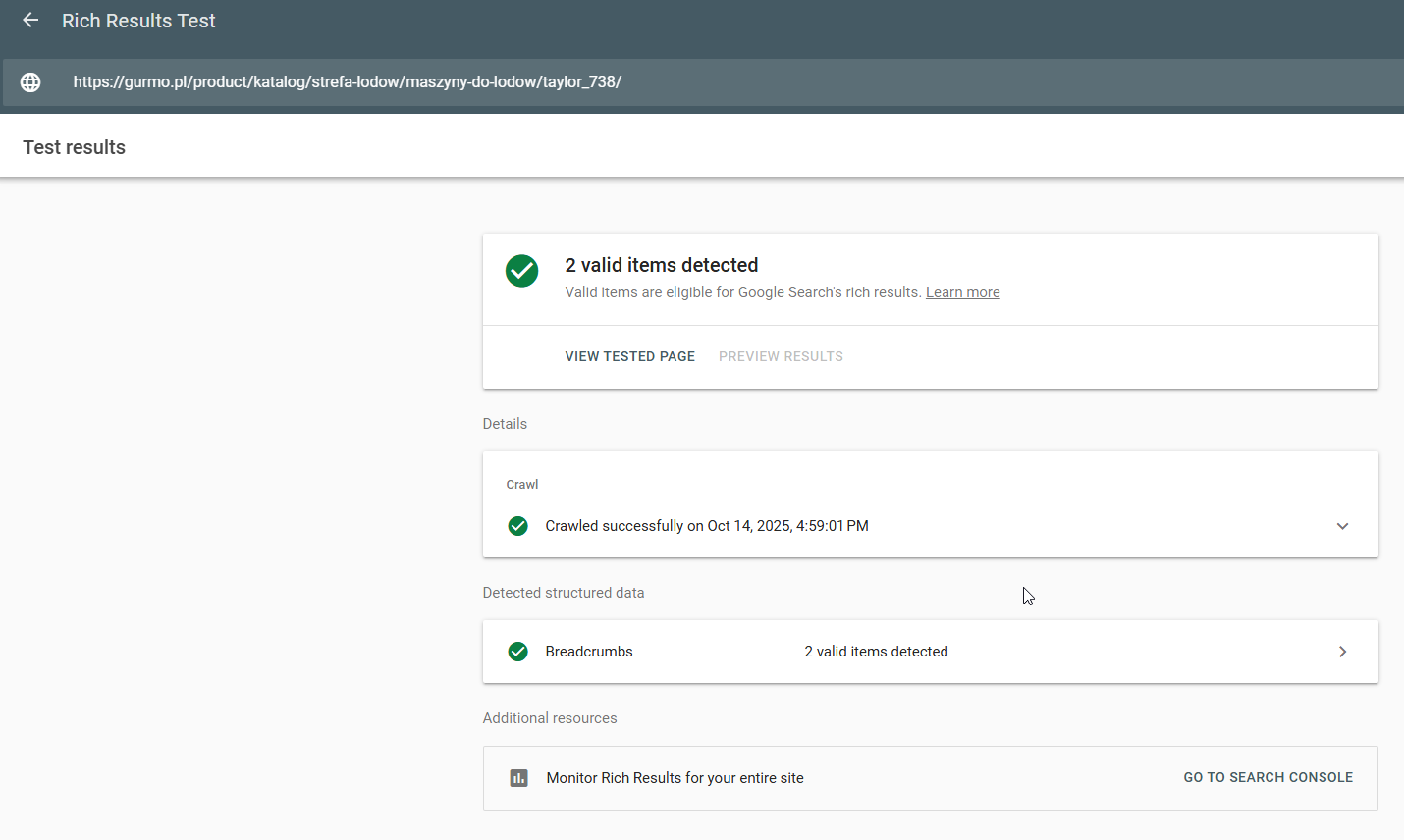Click the 2 valid items detected heading
This screenshot has width=1404, height=840.
pos(661,265)
